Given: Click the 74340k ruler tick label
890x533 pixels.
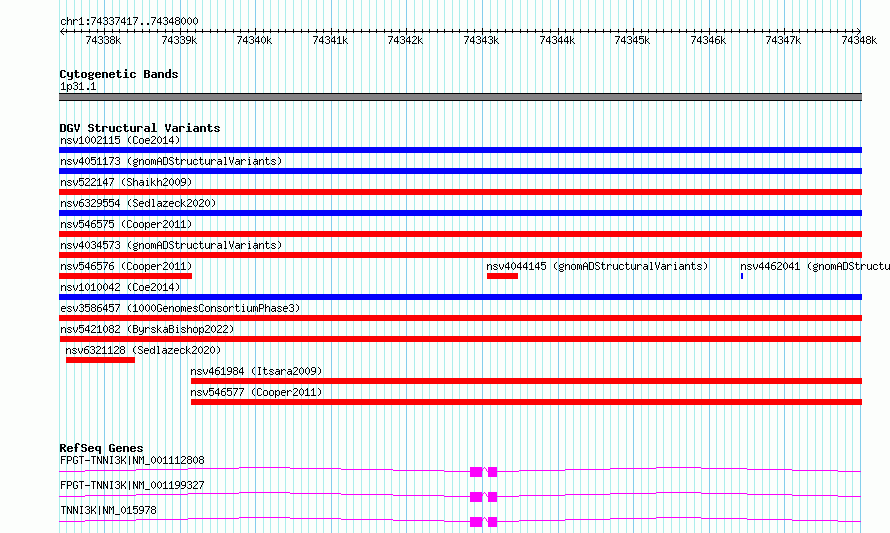Looking at the screenshot, I should 254,40.
